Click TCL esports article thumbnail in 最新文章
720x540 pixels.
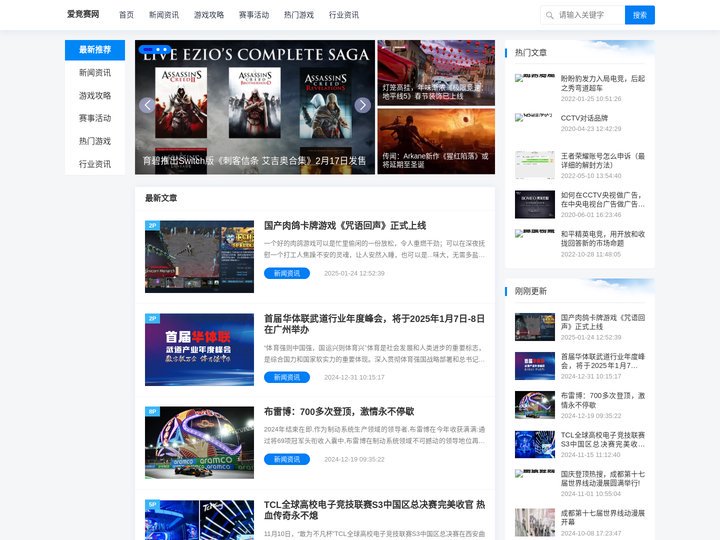tap(199, 520)
